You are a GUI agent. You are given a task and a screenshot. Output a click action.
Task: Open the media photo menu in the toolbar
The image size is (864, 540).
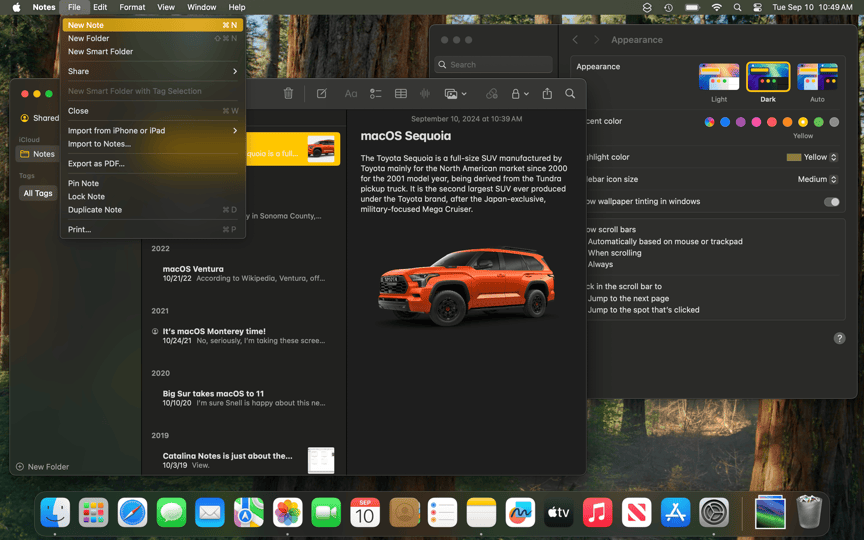[455, 94]
